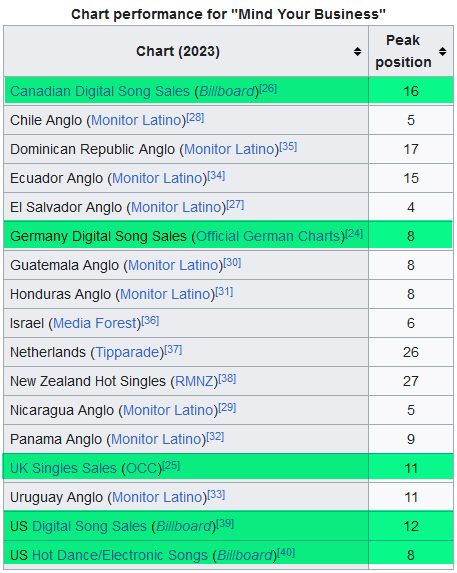Image resolution: width=457 pixels, height=573 pixels.
Task: Click the Chart (2023) column header
Action: pyautogui.click(x=178, y=52)
